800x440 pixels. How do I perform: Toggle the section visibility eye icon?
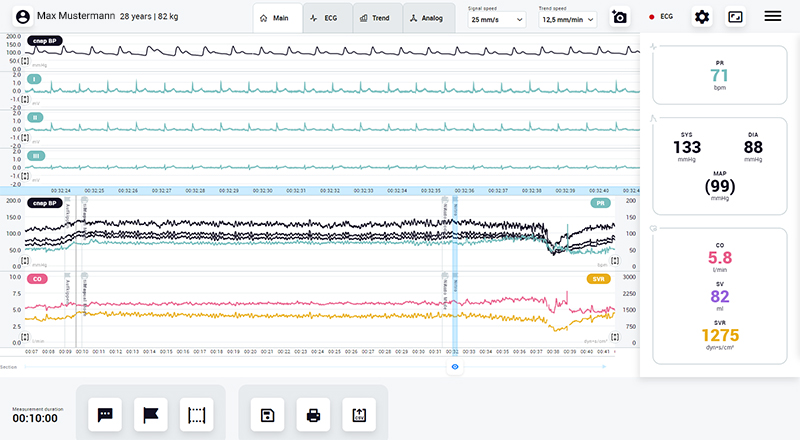pyautogui.click(x=455, y=368)
